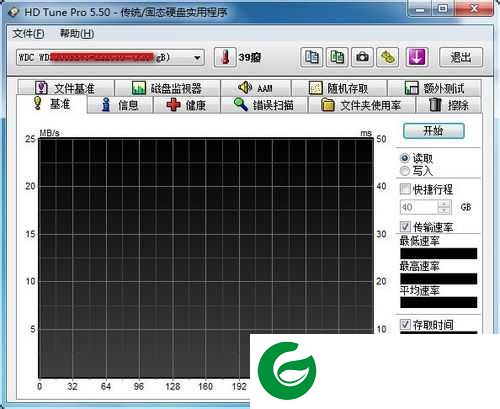
Task: Open the 错误扫描 error scan tab
Action: pos(264,105)
